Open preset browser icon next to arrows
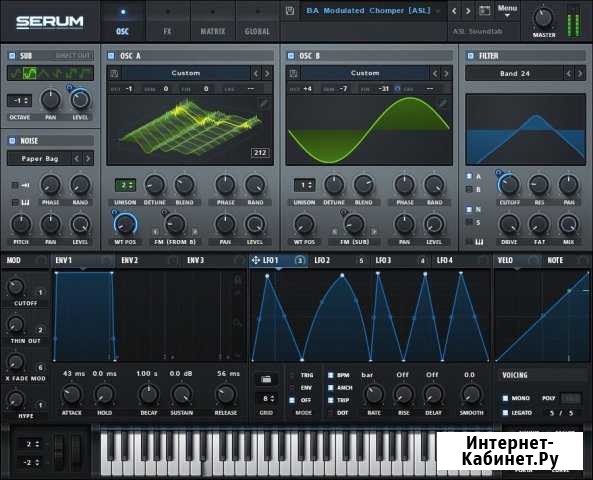The width and height of the screenshot is (593, 480). (484, 11)
